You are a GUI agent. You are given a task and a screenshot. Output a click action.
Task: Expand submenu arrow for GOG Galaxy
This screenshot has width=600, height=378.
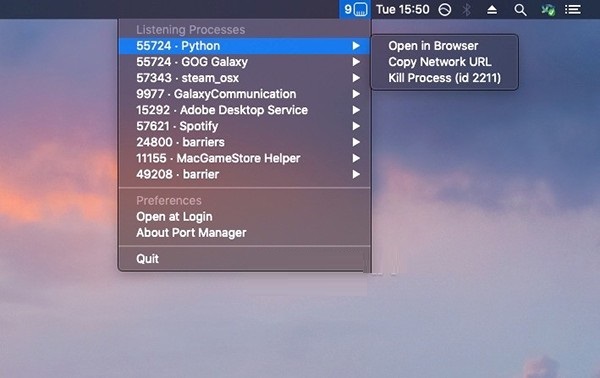[x=356, y=62]
